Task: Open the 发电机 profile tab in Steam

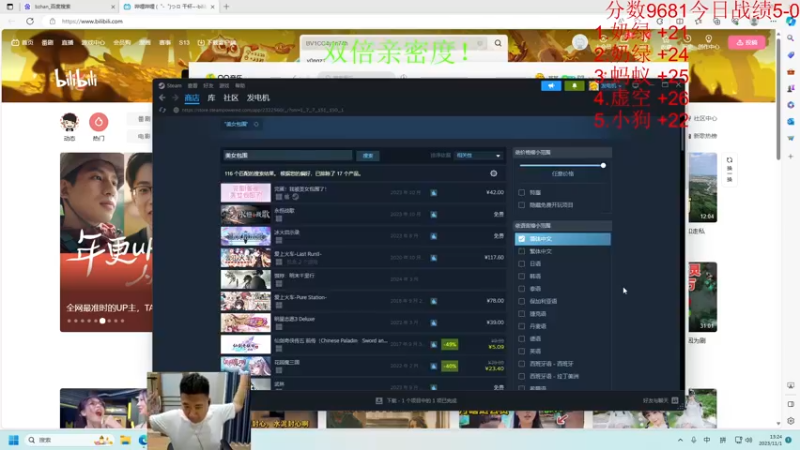Action: coord(258,97)
